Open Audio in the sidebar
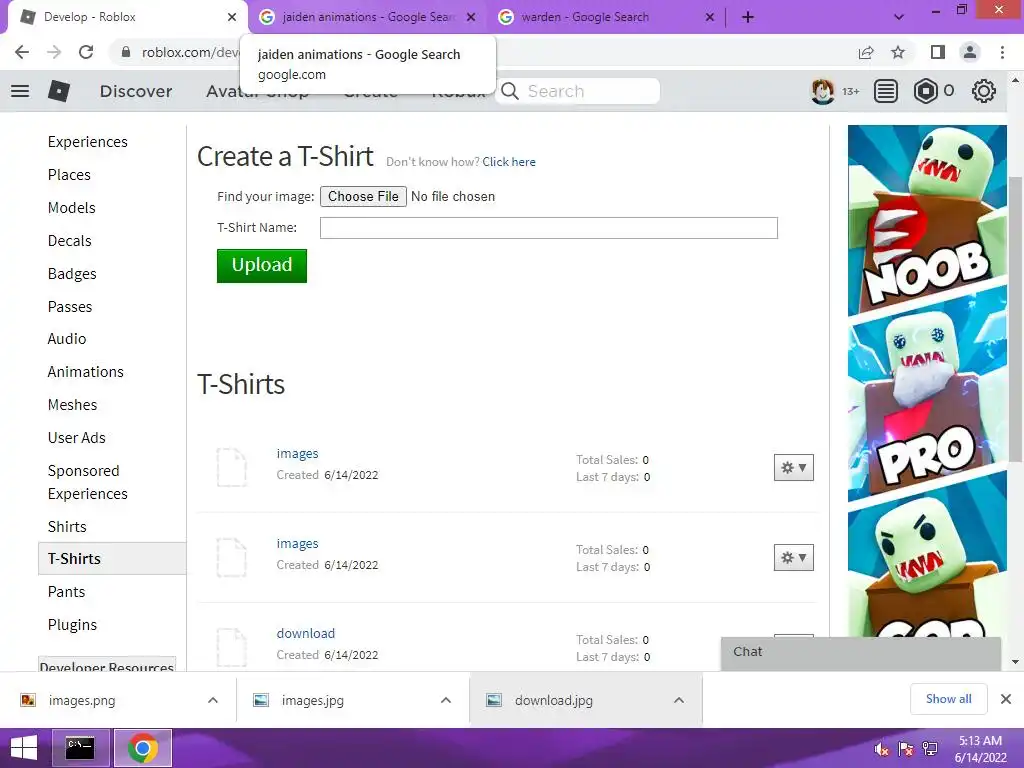Viewport: 1024px width, 768px height. 67,338
